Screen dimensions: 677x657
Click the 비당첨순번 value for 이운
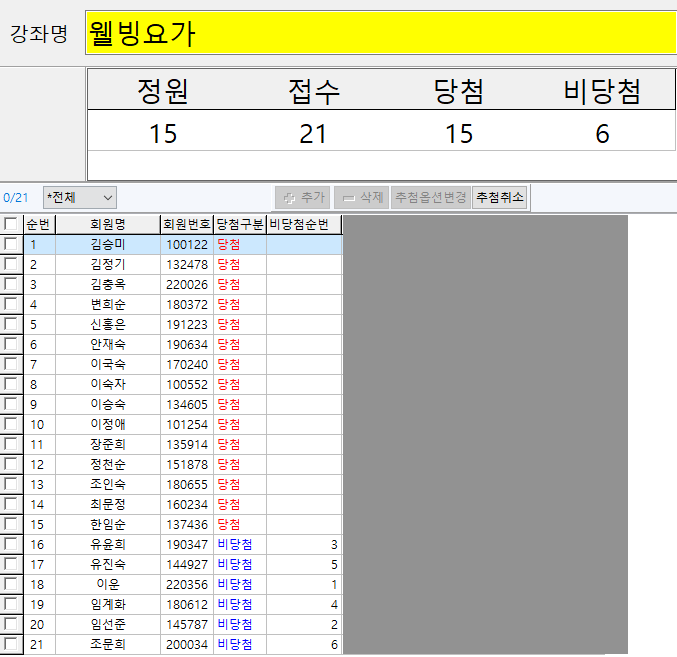334,584
